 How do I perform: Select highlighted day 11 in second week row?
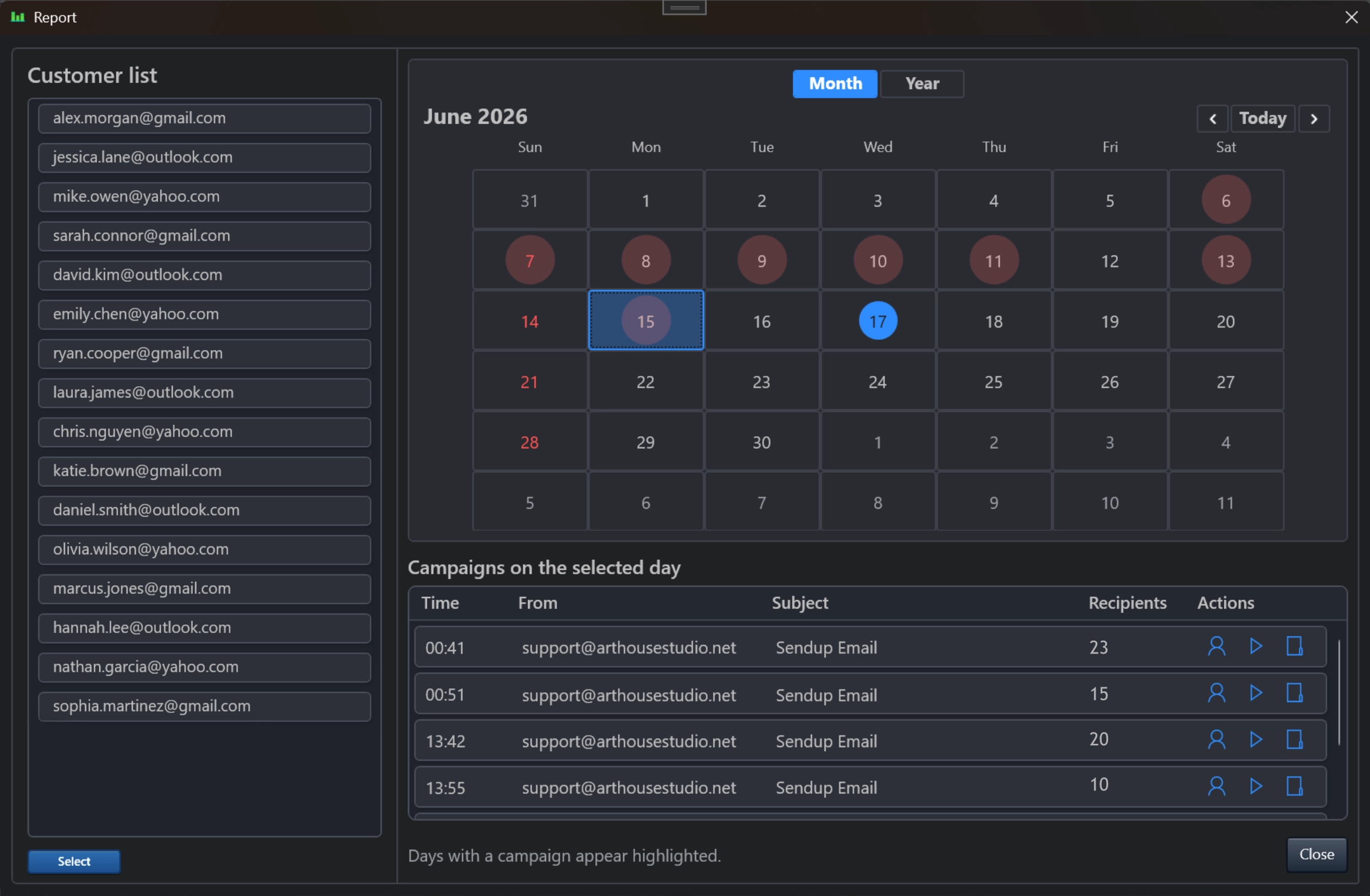point(993,260)
